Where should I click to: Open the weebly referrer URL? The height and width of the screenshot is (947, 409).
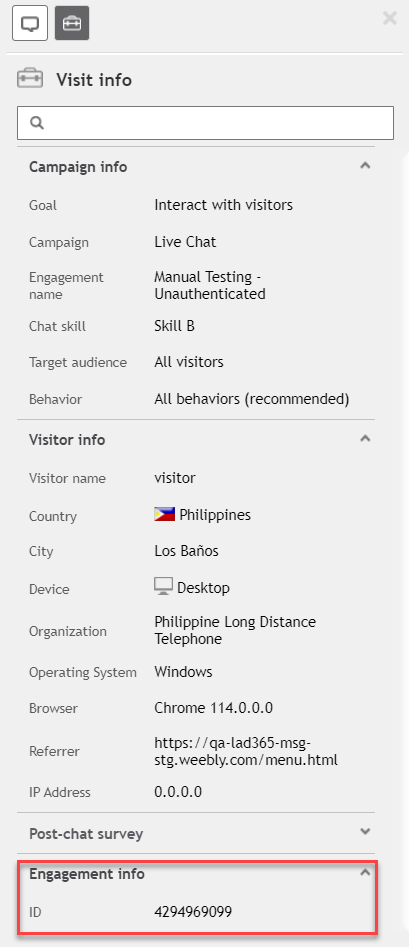[x=246, y=751]
